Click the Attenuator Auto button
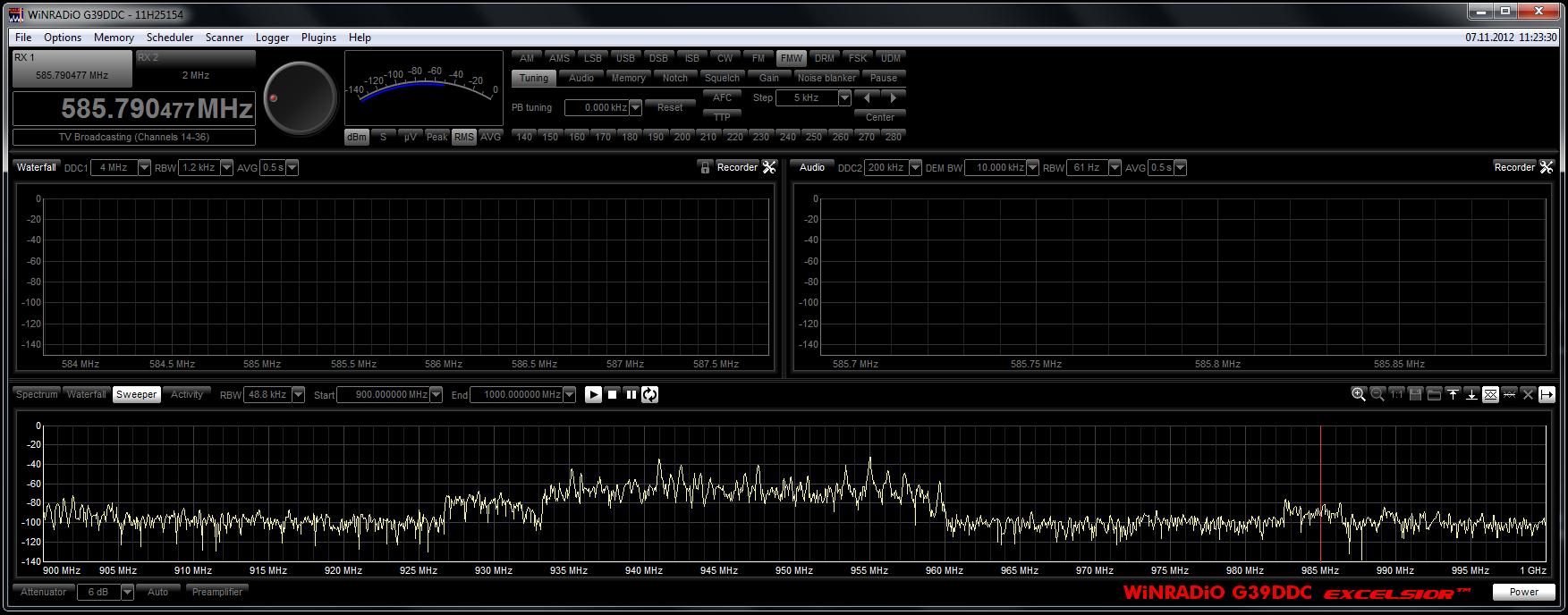 [157, 592]
